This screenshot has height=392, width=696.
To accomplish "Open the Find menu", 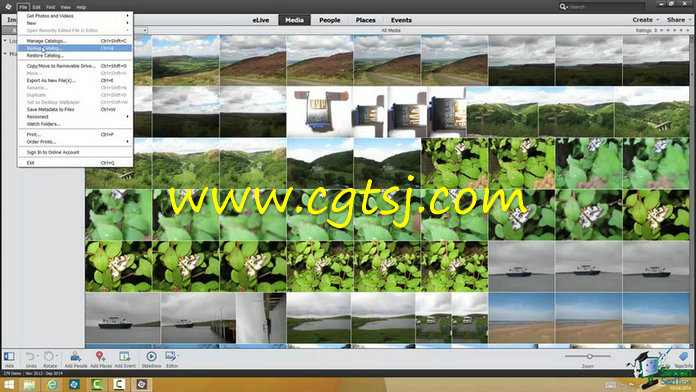I will 51,7.
